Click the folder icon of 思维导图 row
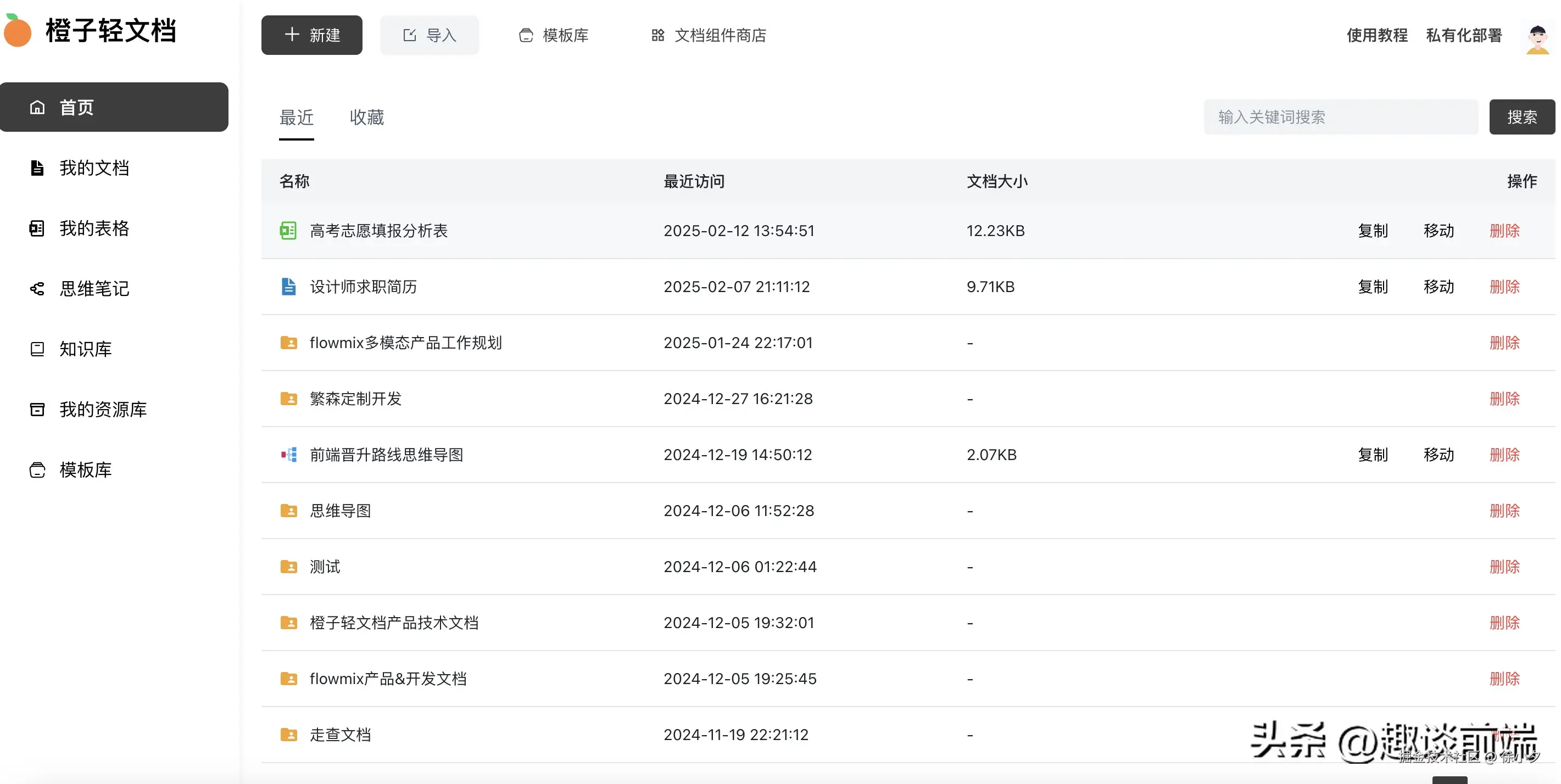The image size is (1561, 784). point(289,511)
